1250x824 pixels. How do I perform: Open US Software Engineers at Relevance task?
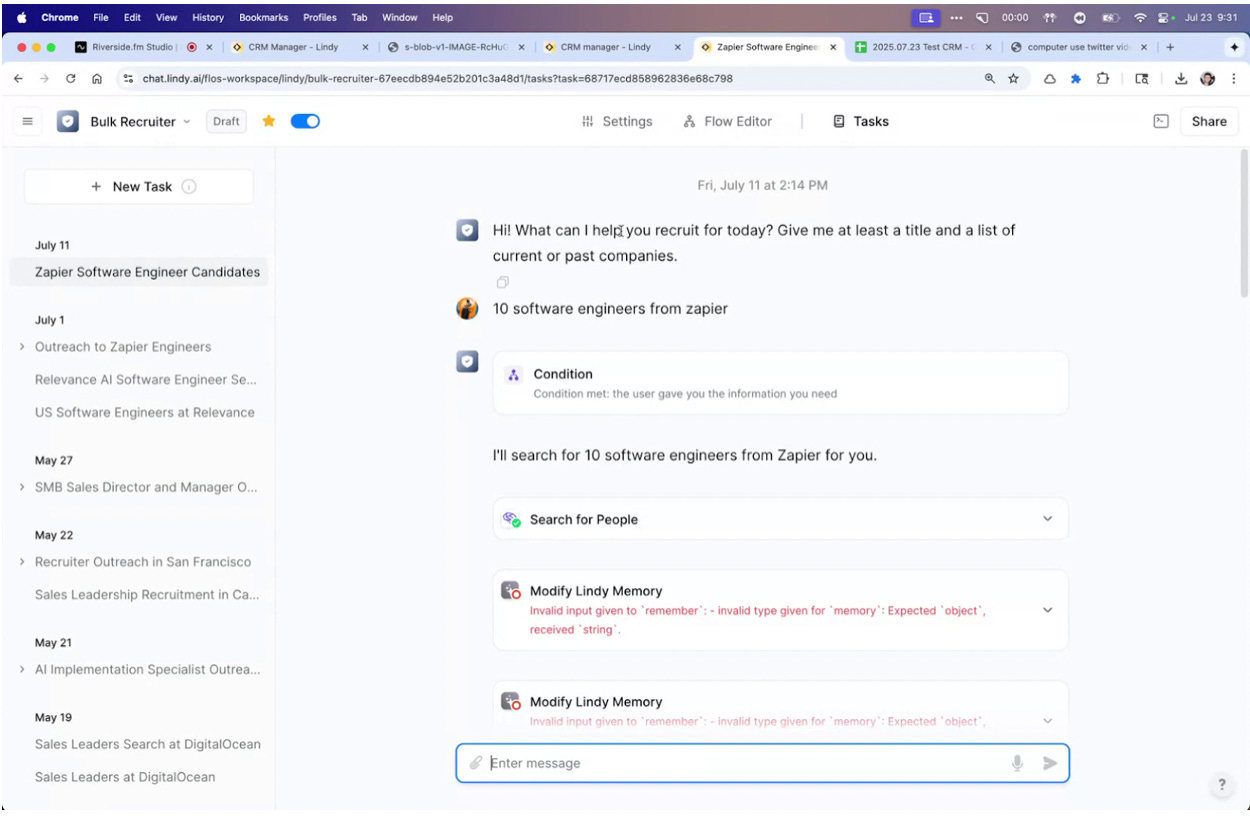pos(145,412)
